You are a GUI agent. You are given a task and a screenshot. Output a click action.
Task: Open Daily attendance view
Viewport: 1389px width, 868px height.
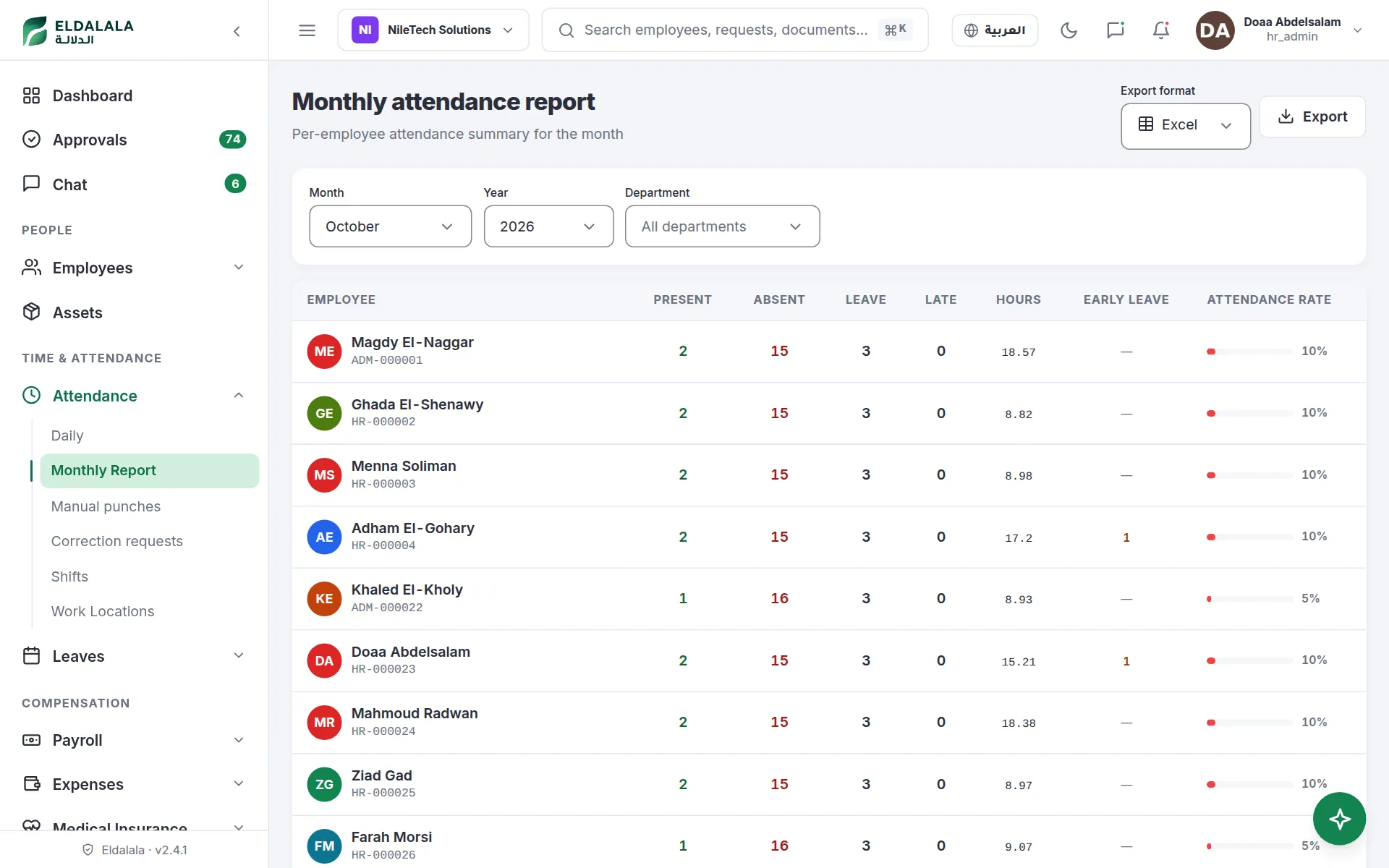(149, 435)
